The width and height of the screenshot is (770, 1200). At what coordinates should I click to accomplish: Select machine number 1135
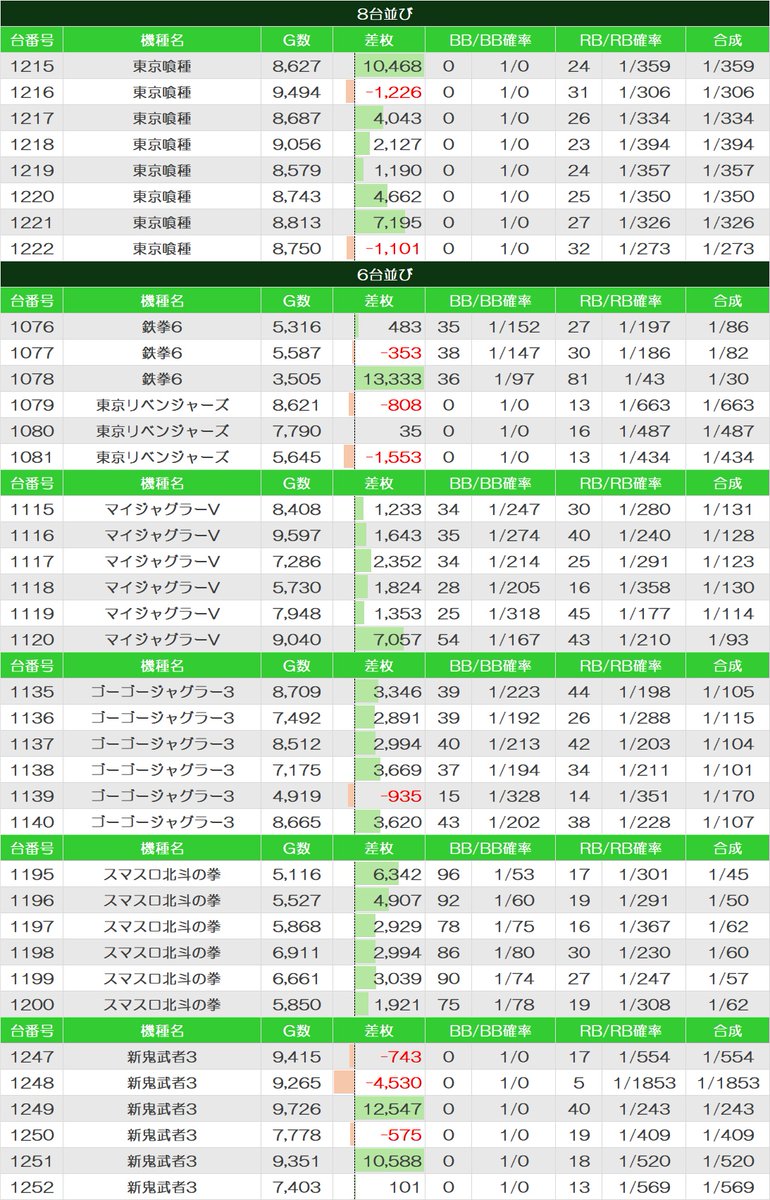[x=33, y=690]
